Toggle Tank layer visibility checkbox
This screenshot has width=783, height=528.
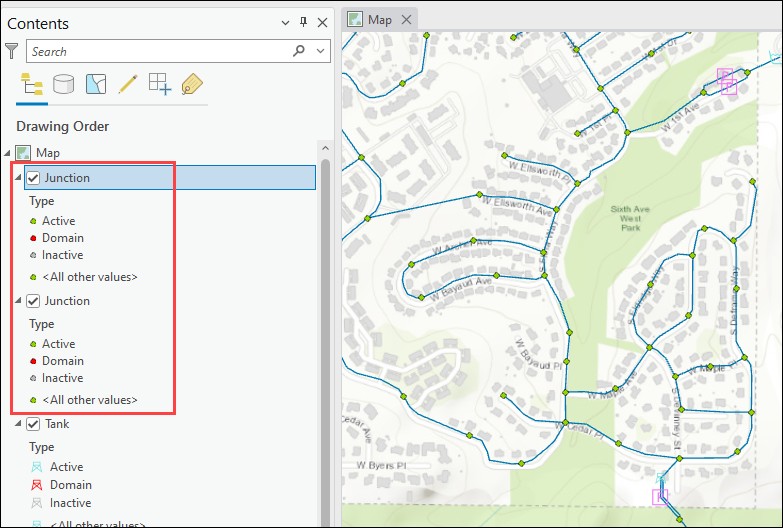pyautogui.click(x=33, y=424)
